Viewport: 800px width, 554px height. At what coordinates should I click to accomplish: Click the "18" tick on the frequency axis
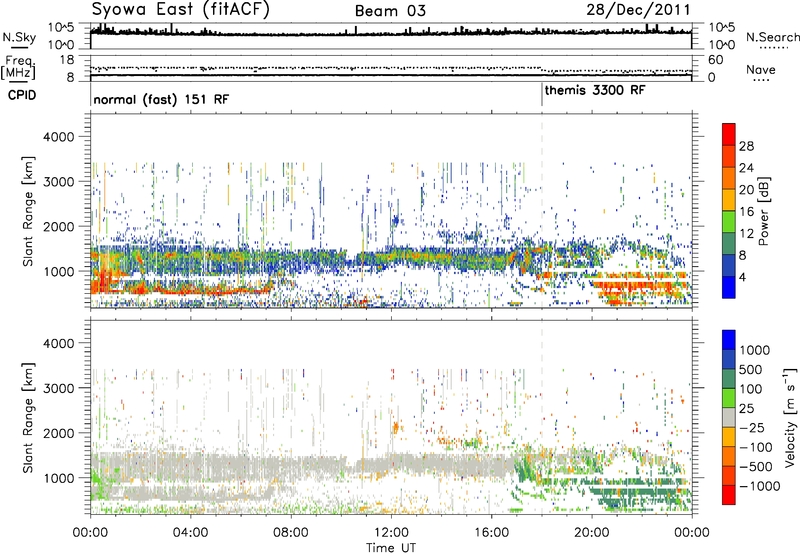pyautogui.click(x=67, y=60)
